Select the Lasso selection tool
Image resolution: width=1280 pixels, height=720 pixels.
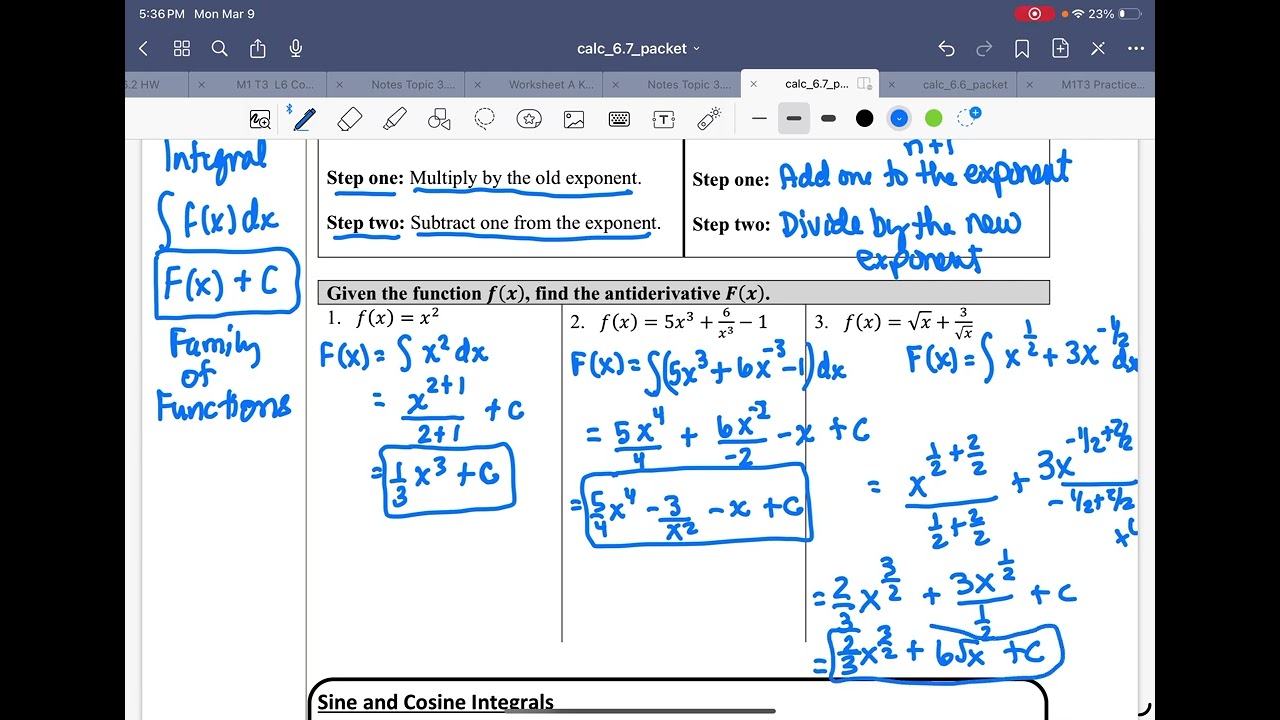point(484,119)
